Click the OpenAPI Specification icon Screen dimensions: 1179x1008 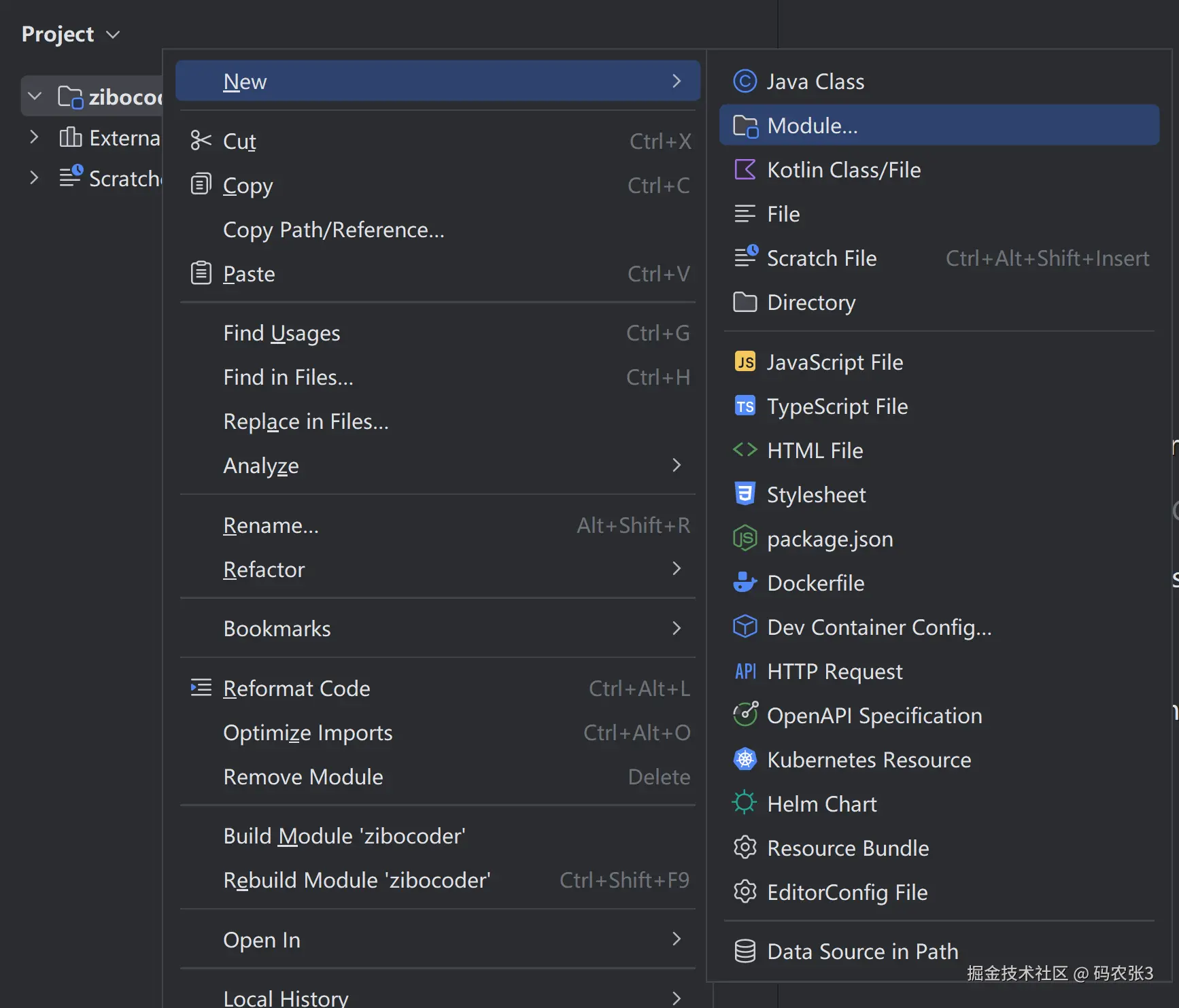[x=745, y=716]
